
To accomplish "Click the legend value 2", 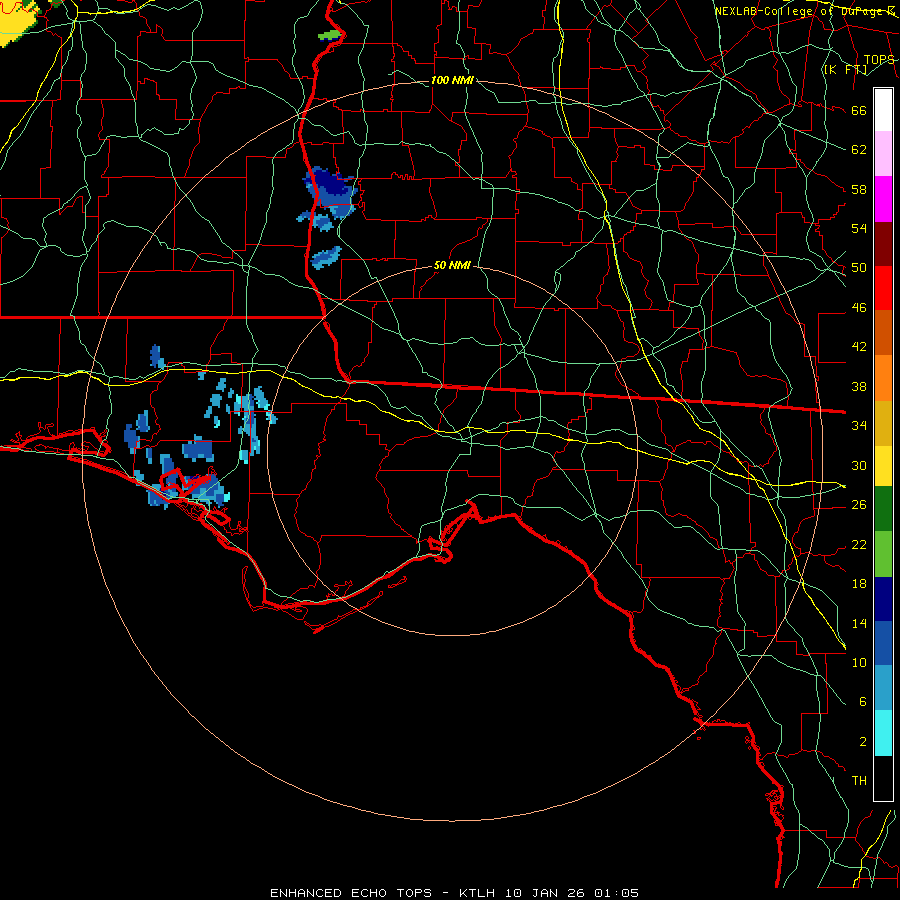I will 863,742.
